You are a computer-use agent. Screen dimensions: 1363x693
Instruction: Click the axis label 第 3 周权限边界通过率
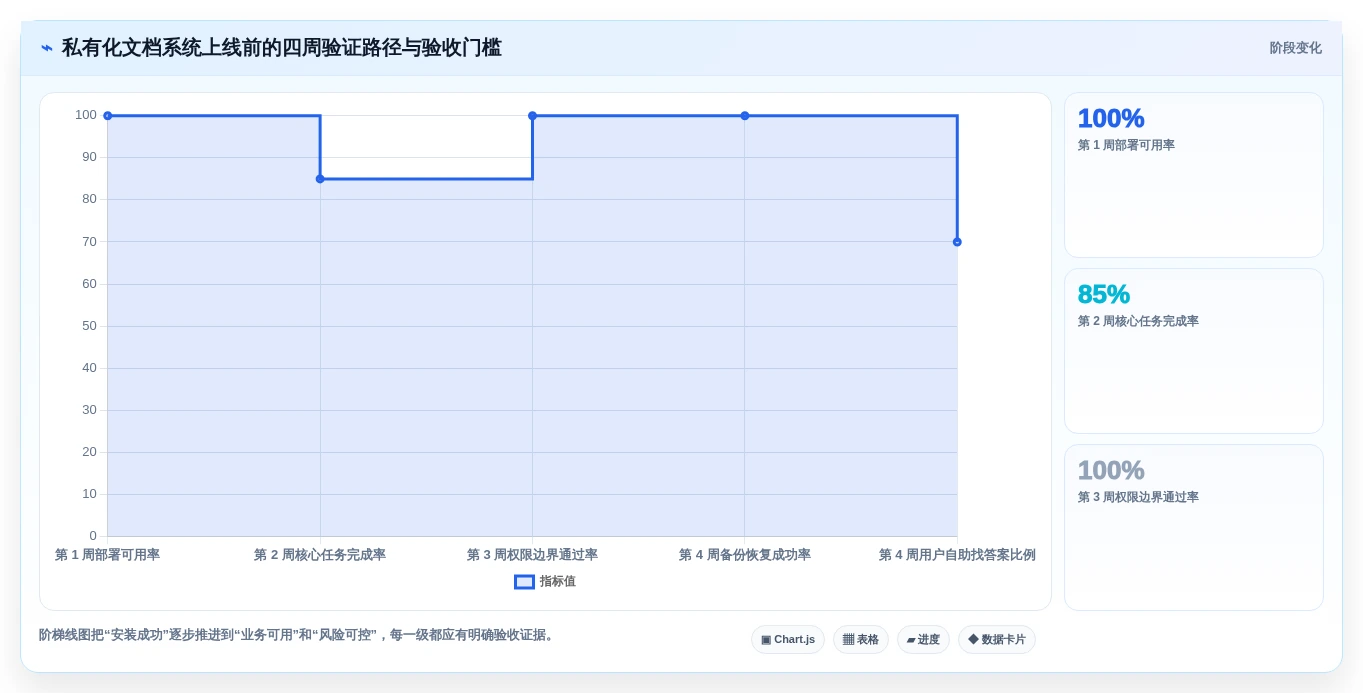532,555
